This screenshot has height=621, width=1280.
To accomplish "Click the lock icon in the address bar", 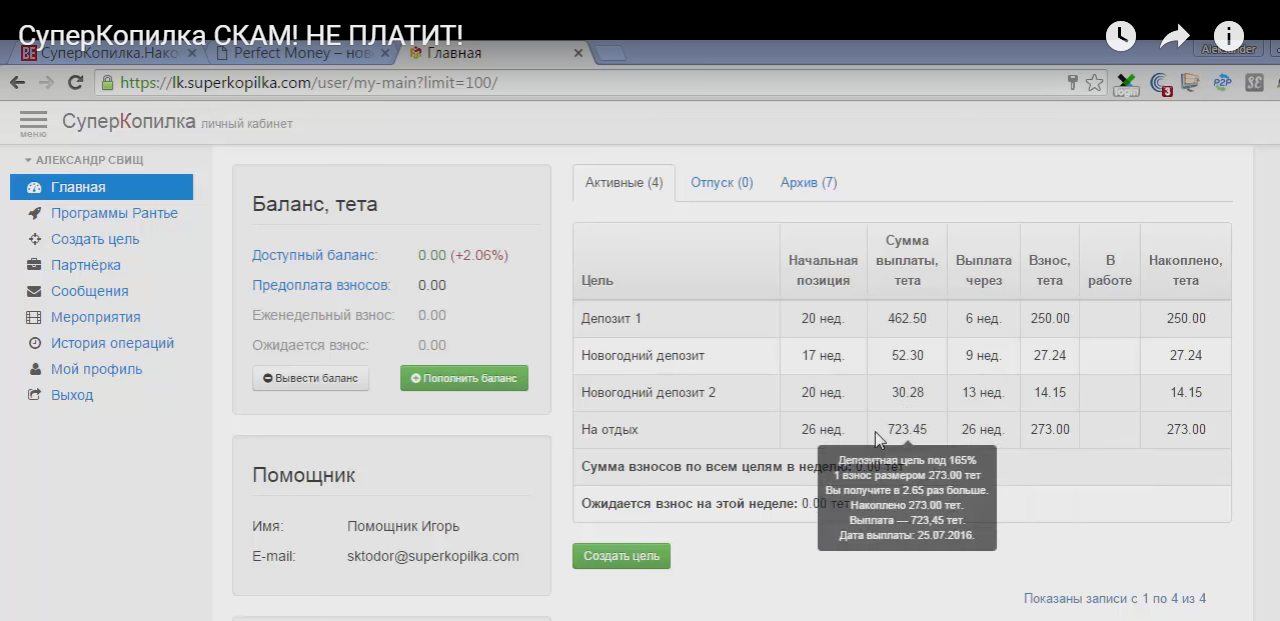I will click(x=106, y=83).
